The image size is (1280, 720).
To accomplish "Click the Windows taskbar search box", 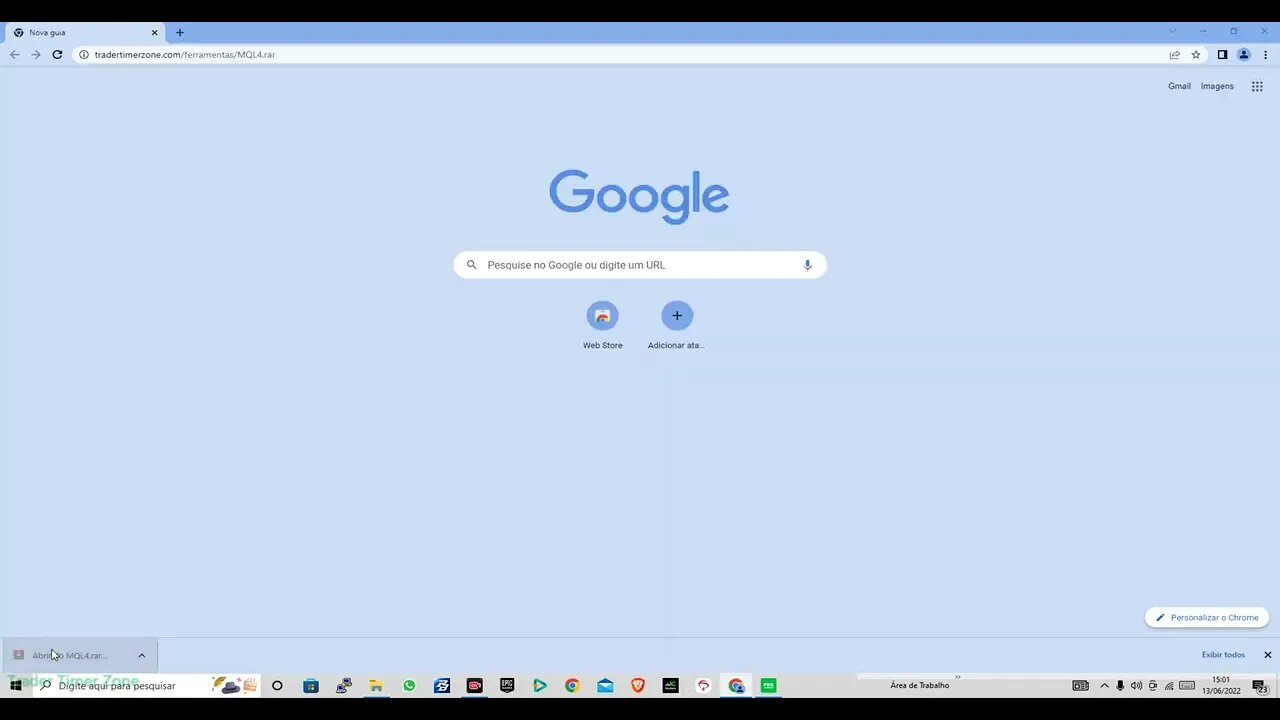I will (146, 685).
